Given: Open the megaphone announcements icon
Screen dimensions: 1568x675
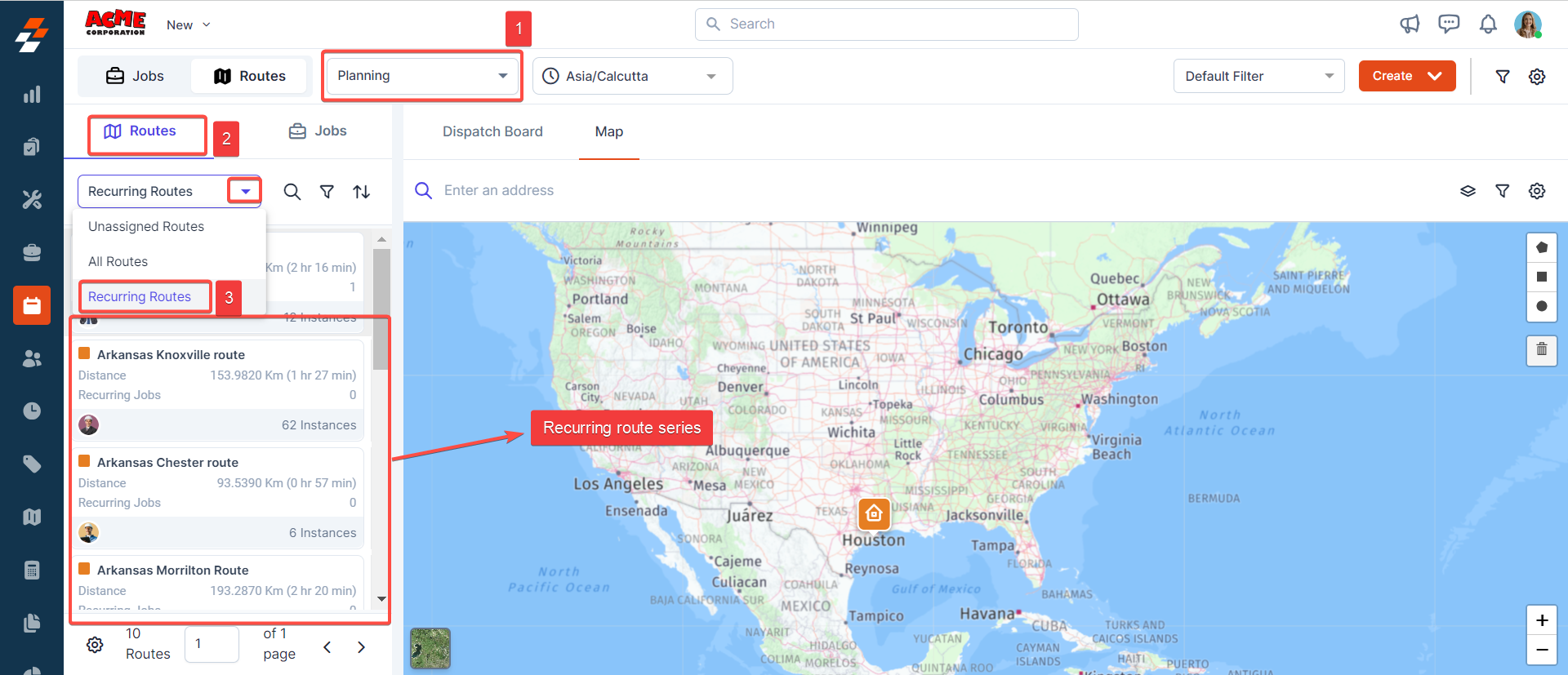Looking at the screenshot, I should pyautogui.click(x=1410, y=24).
